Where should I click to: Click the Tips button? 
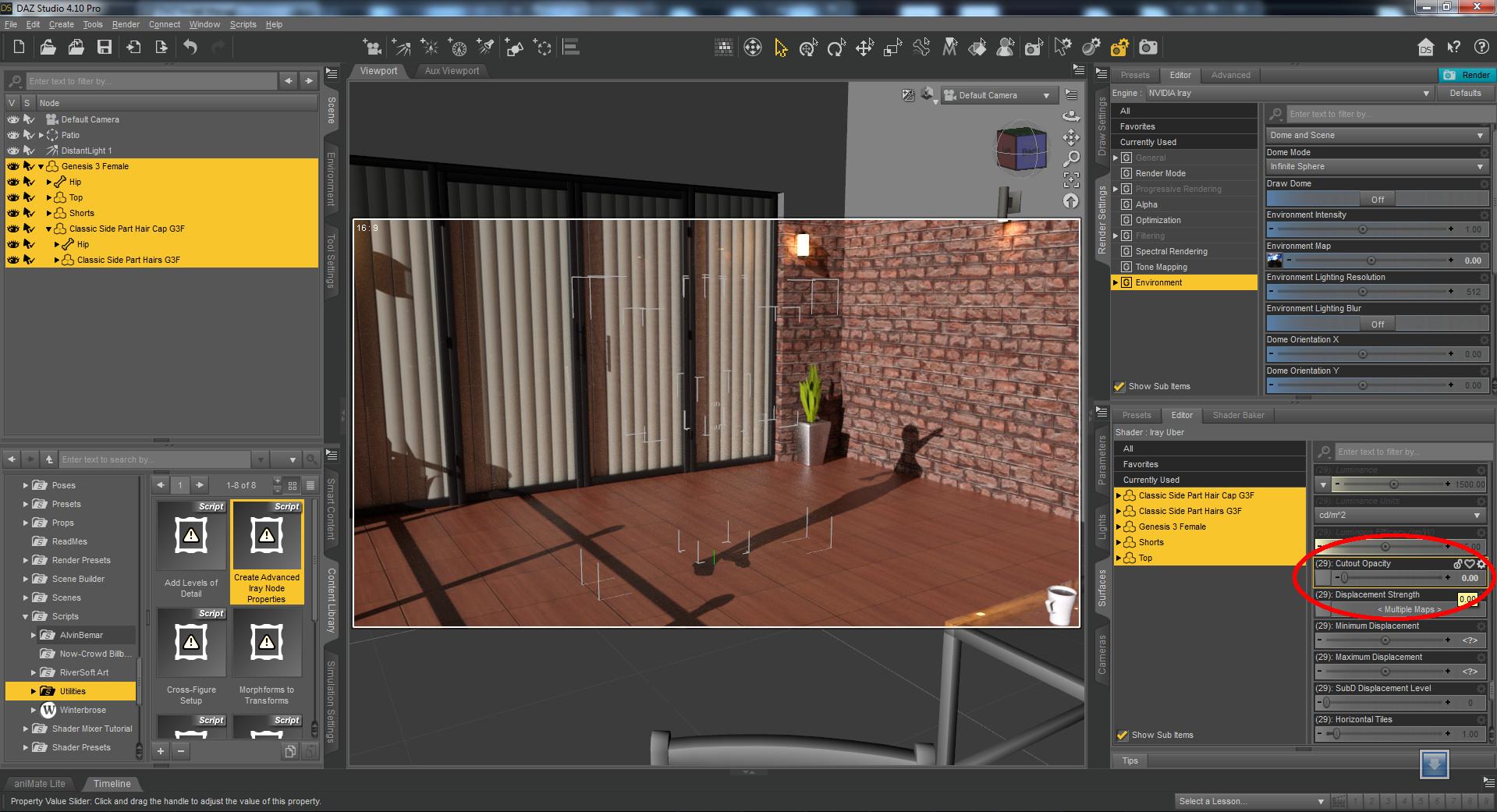pyautogui.click(x=1130, y=761)
